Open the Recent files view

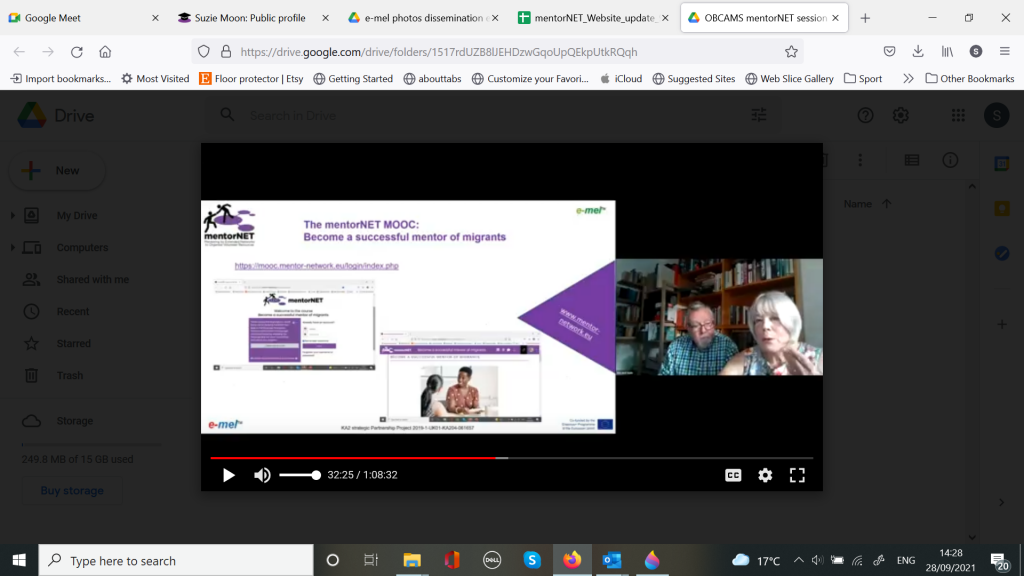tap(72, 311)
